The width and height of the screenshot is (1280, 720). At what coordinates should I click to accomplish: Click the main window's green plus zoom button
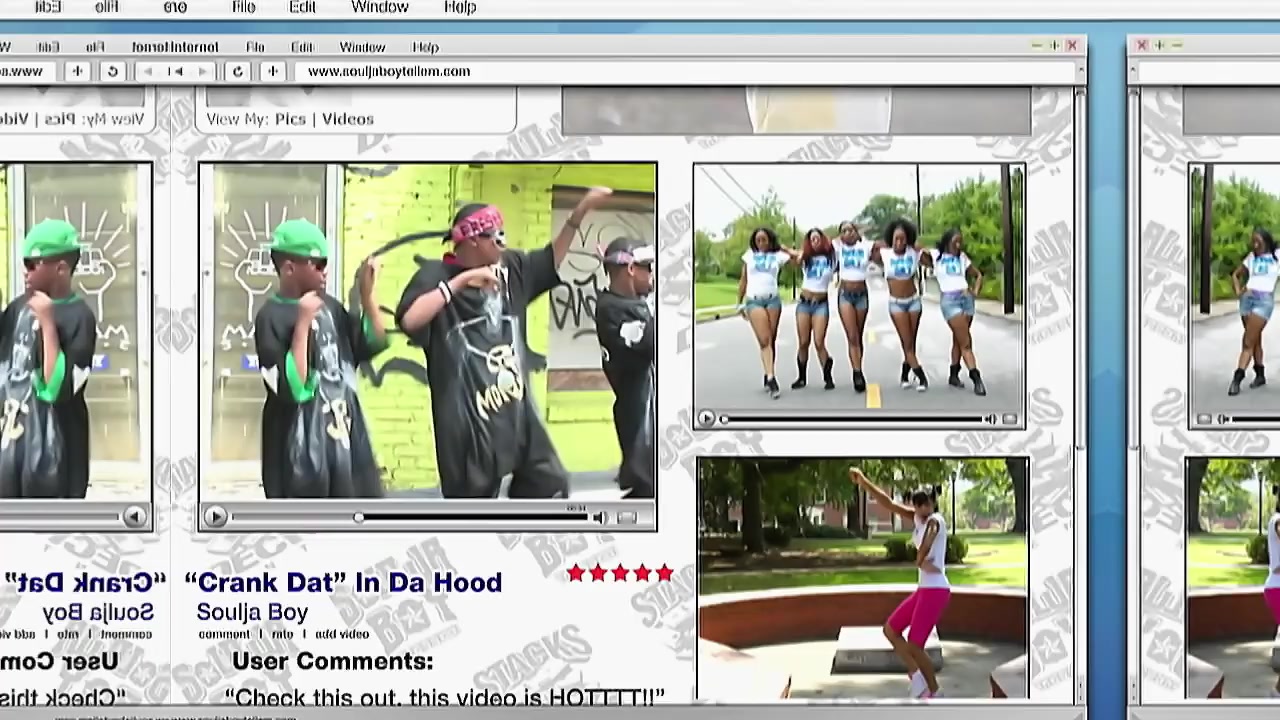point(1054,45)
